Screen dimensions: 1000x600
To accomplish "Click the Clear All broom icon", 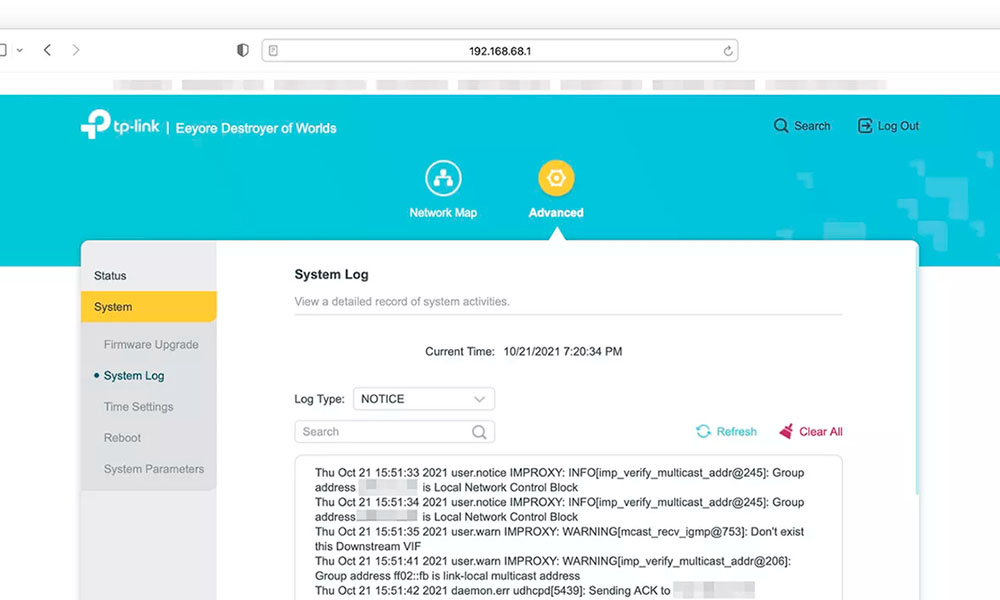I will coord(786,432).
